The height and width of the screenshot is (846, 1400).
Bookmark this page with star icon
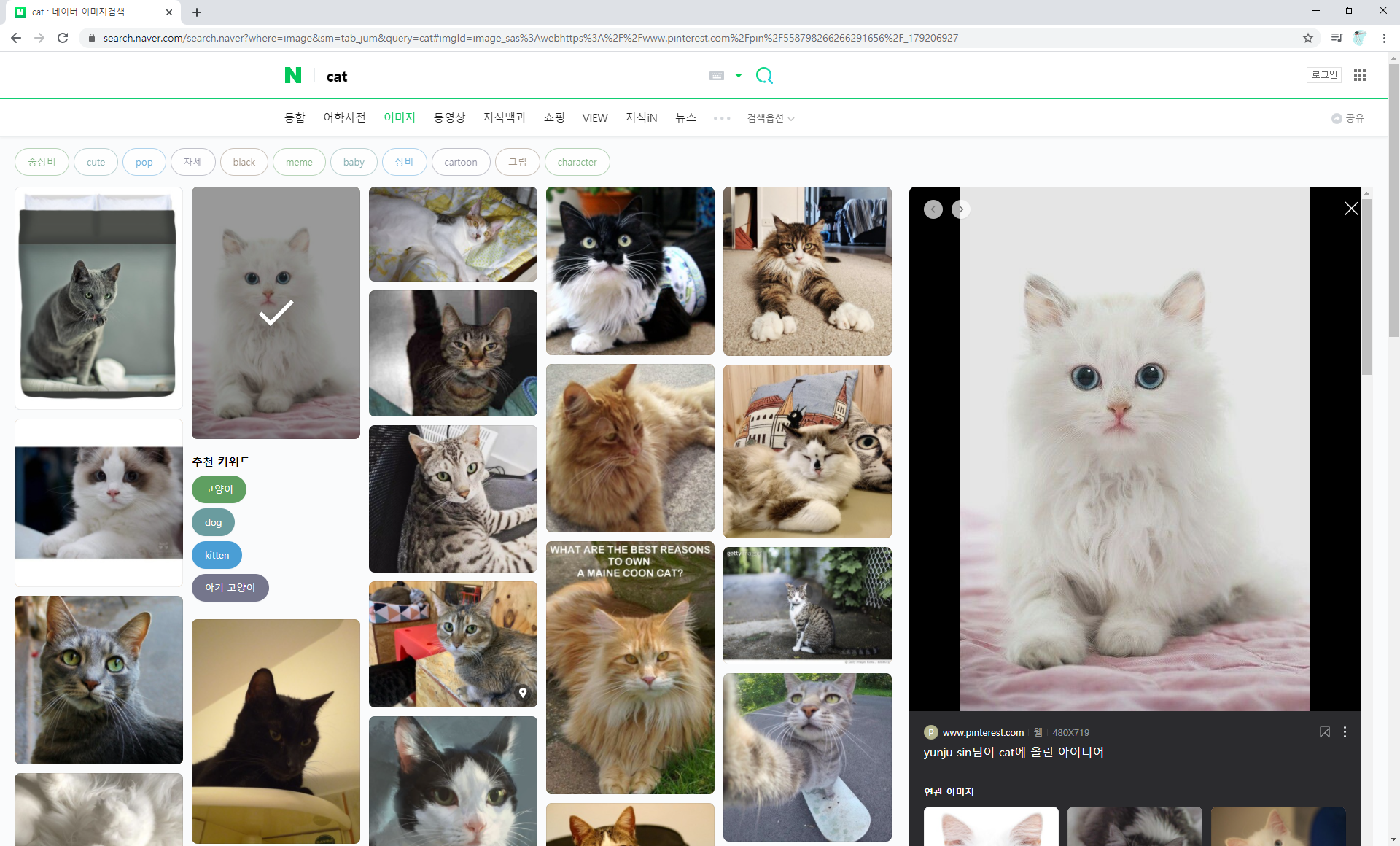[x=1308, y=38]
